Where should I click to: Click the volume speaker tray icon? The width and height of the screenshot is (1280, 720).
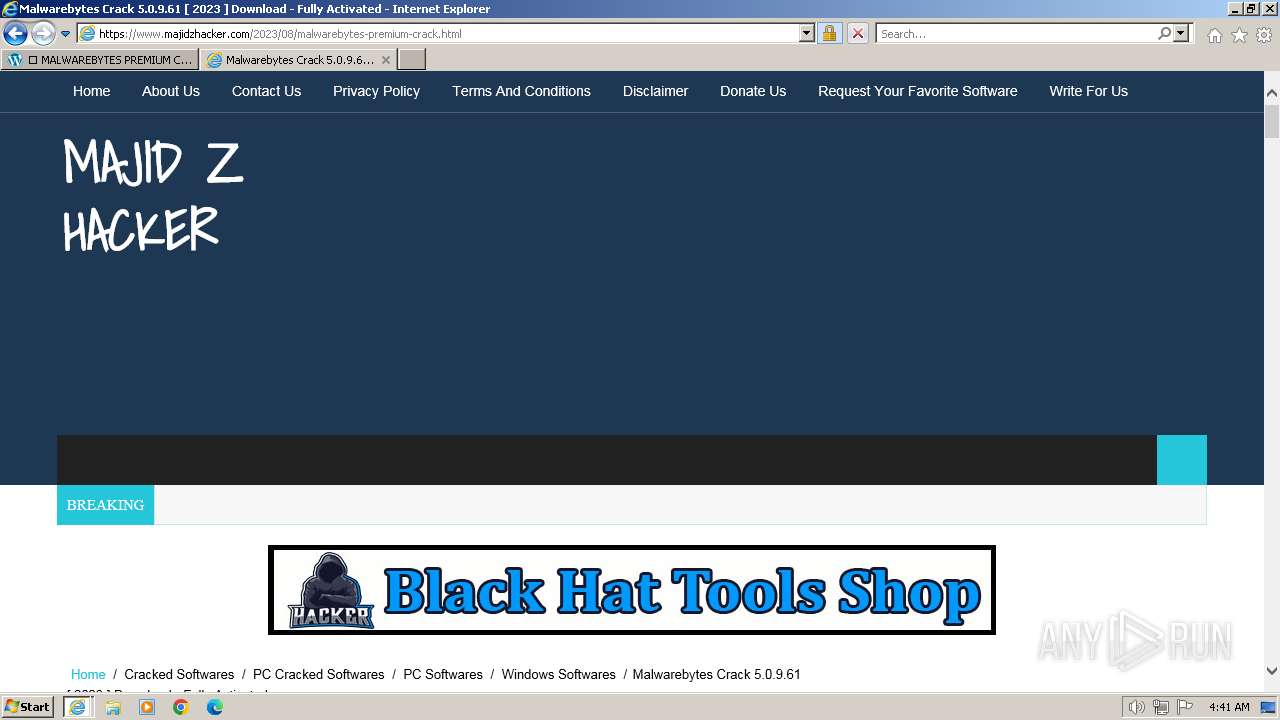[1137, 707]
